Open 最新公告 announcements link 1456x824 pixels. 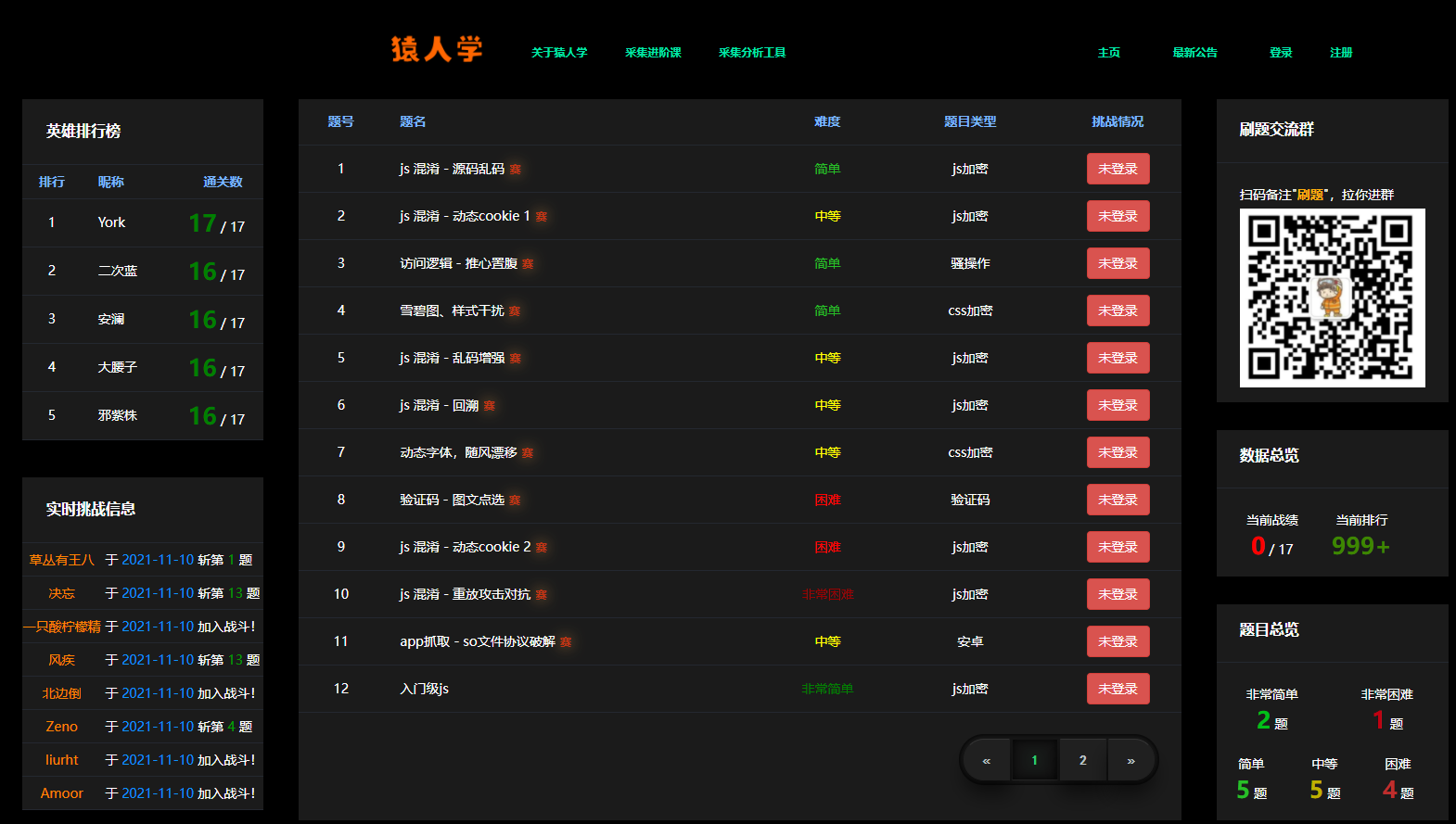pyautogui.click(x=1194, y=53)
